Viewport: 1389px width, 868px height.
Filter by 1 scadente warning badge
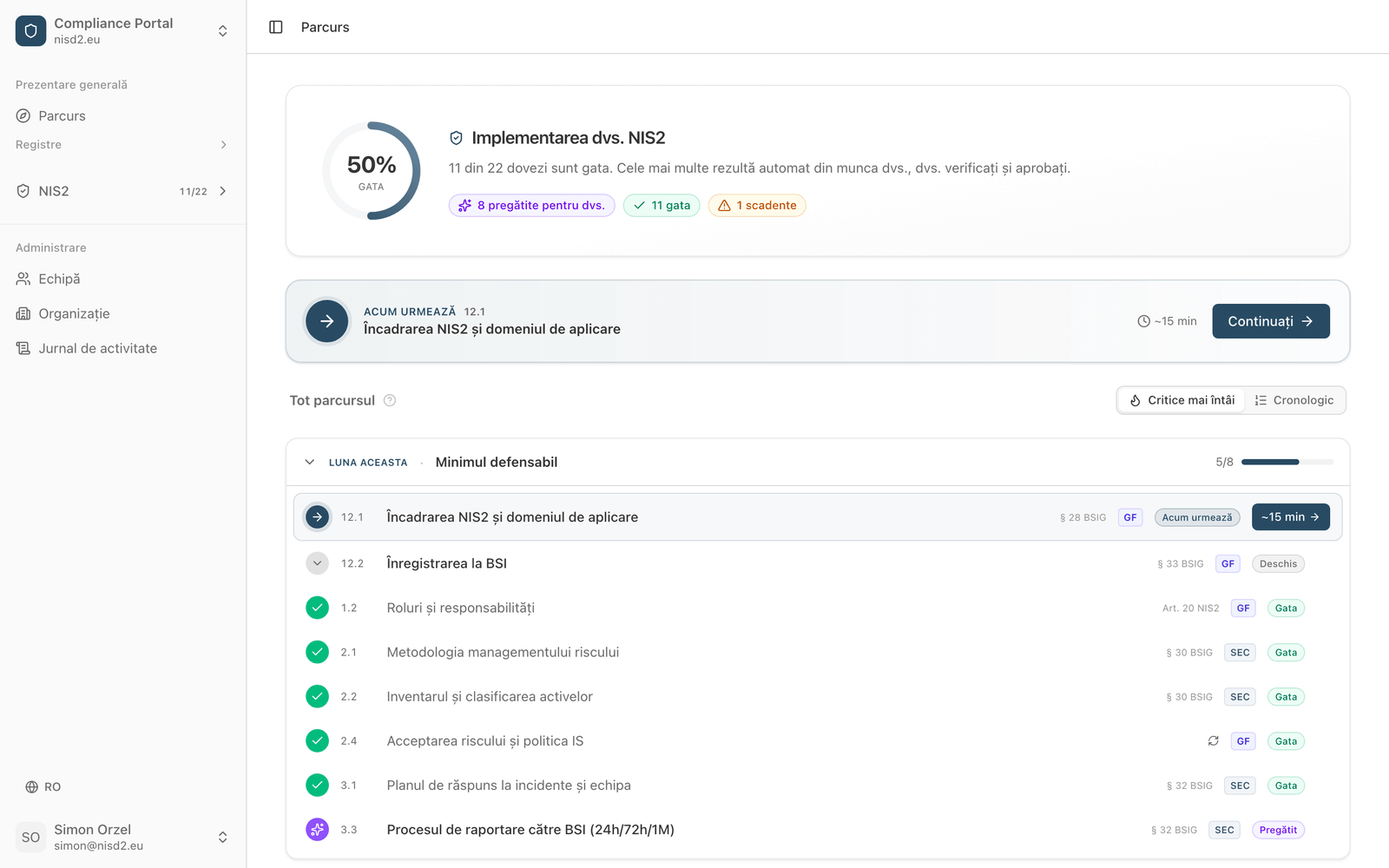pyautogui.click(x=757, y=206)
